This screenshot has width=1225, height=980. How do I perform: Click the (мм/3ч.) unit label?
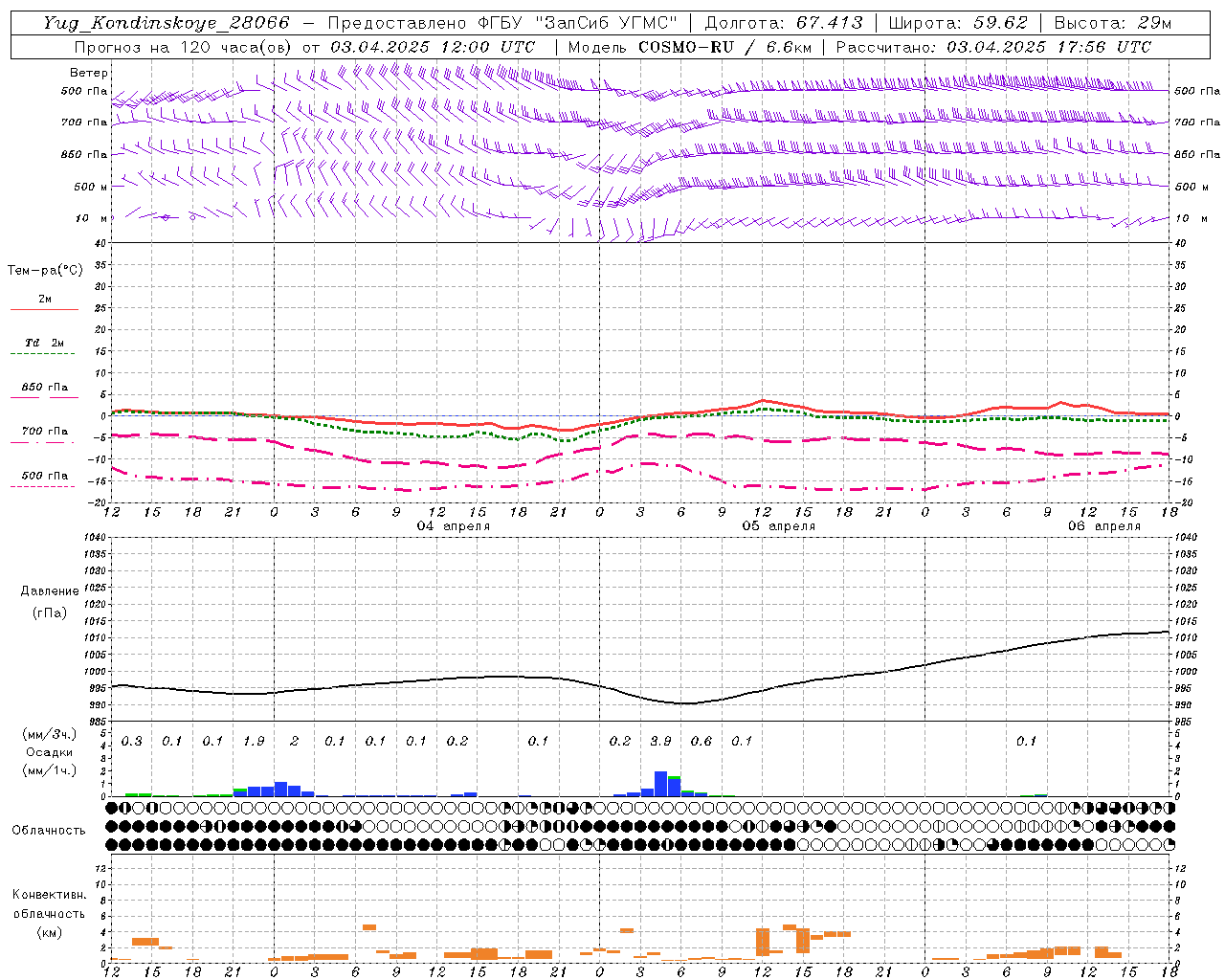(50, 734)
